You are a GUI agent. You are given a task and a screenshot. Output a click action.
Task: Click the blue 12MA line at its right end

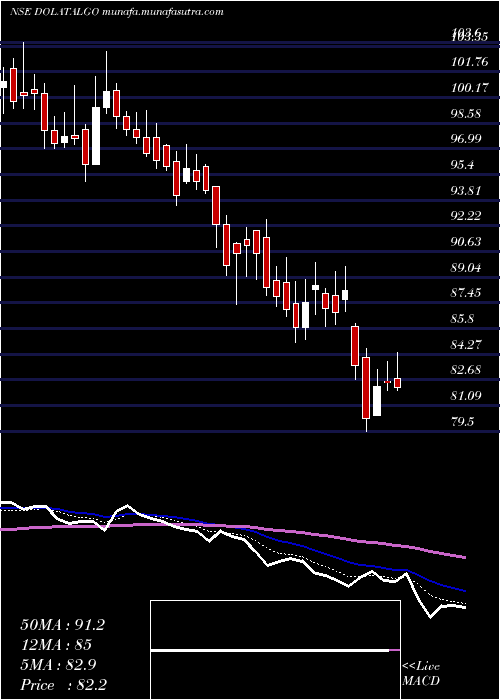[x=464, y=590]
